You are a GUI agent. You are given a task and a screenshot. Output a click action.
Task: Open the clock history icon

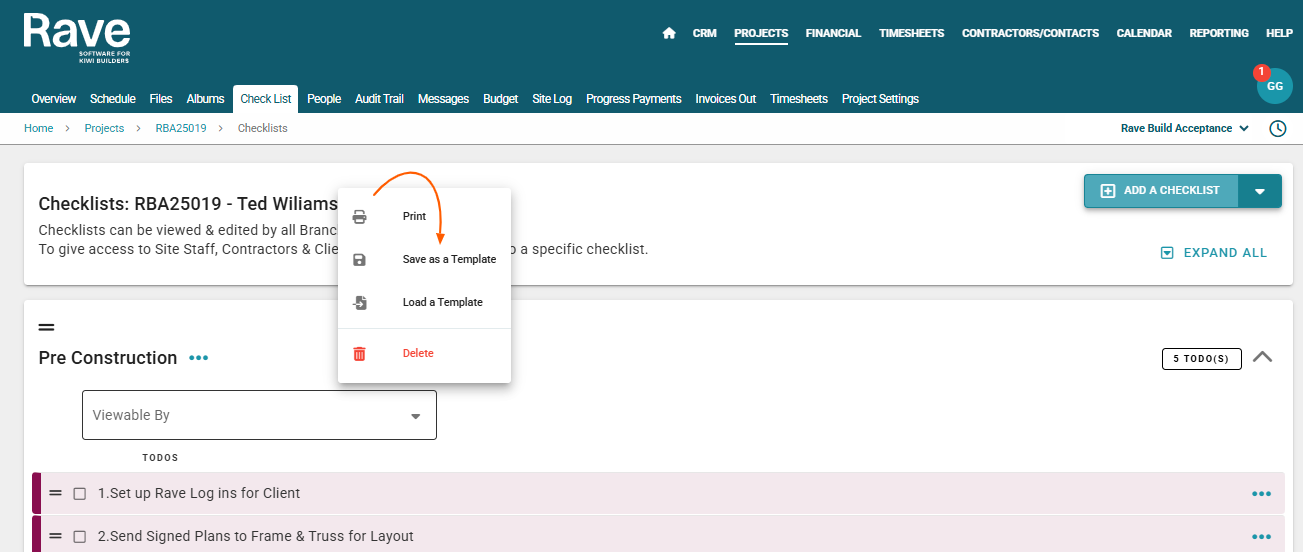[x=1277, y=128]
